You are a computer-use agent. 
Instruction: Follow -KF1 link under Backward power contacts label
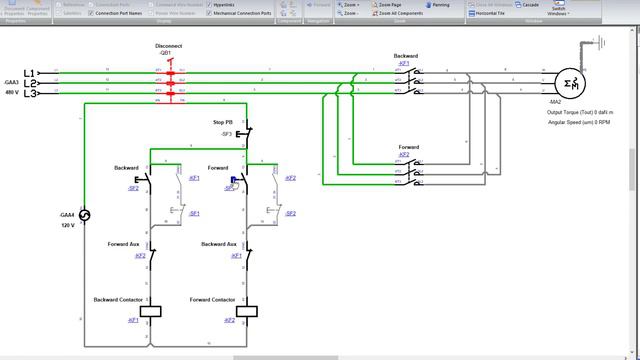[404, 64]
